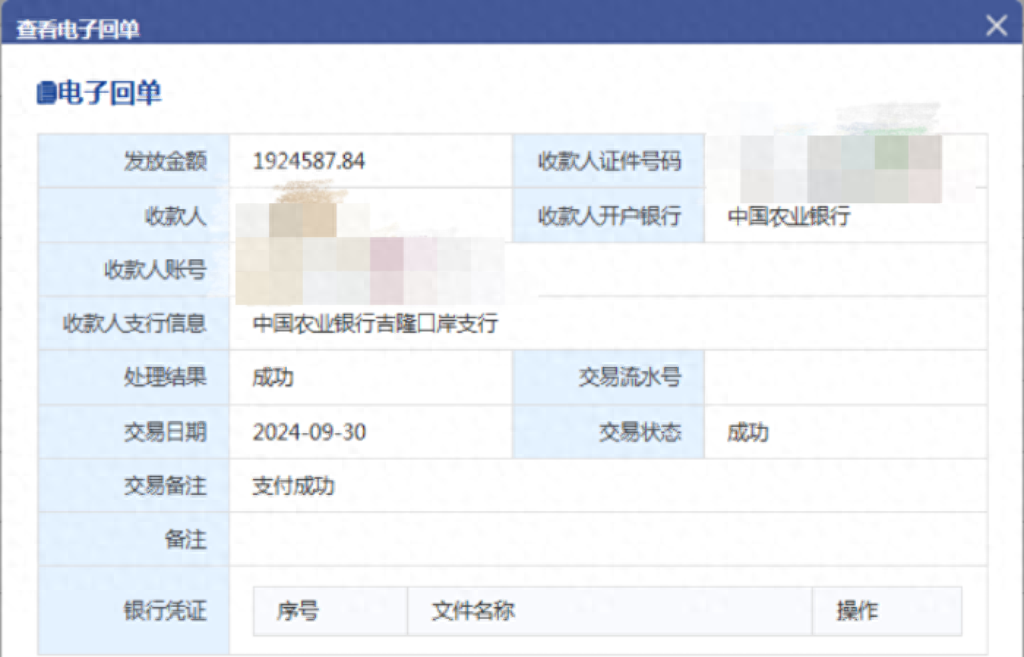
Task: Select the date 2024-09-30
Action: [310, 432]
